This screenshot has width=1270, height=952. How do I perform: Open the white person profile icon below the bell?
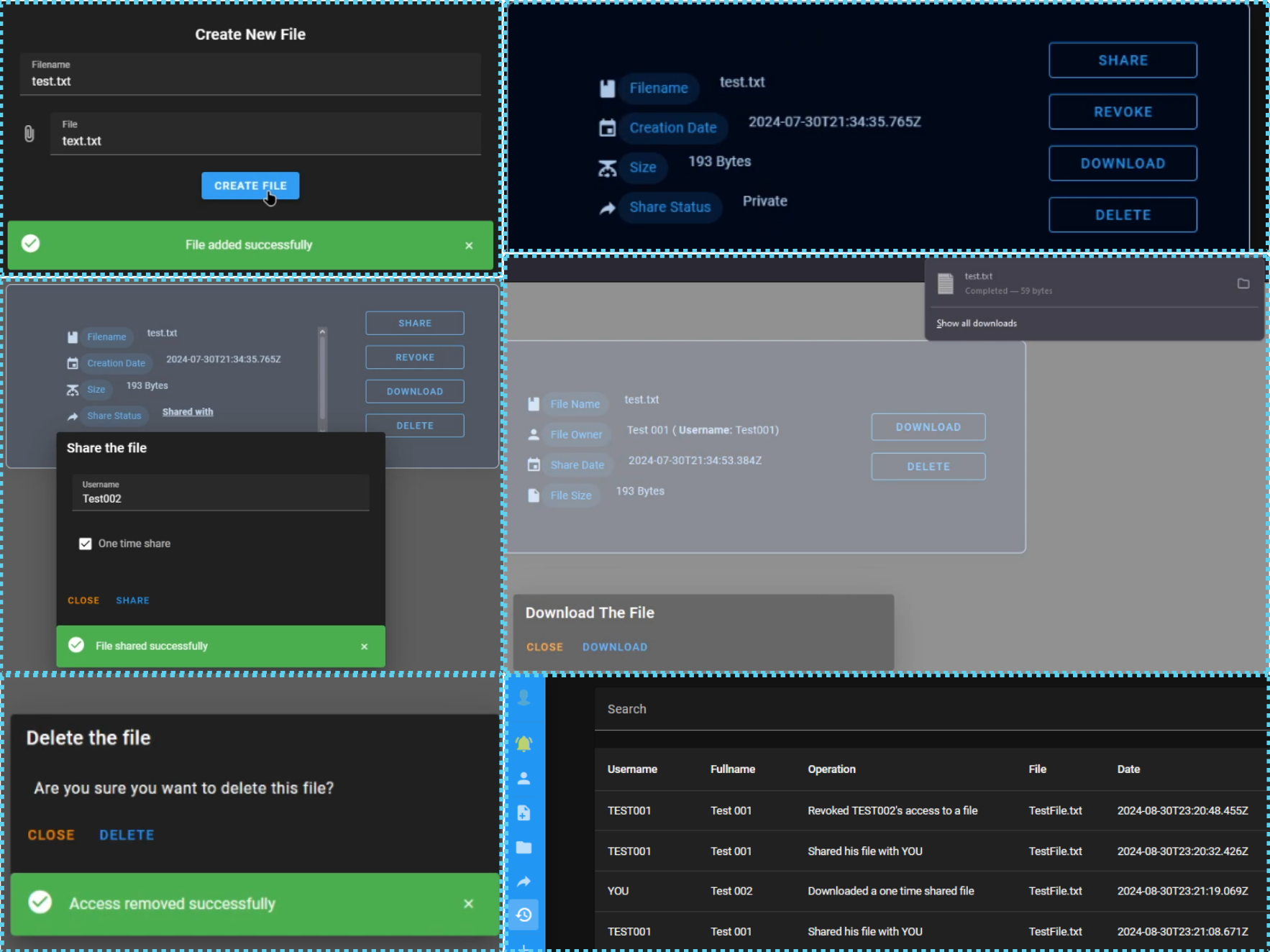pyautogui.click(x=524, y=779)
